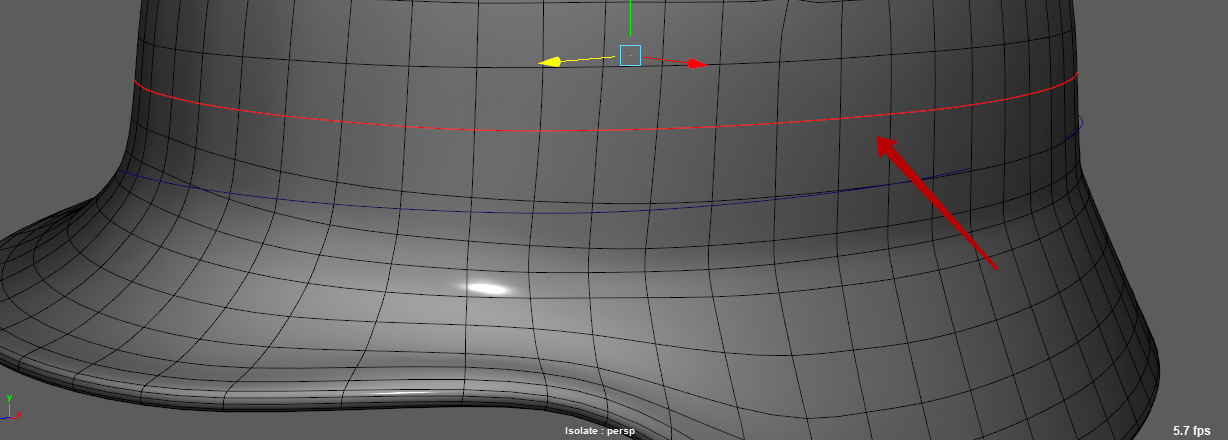The width and height of the screenshot is (1228, 440).
Task: Click the 5.7 fps frame rate readout
Action: click(1192, 431)
